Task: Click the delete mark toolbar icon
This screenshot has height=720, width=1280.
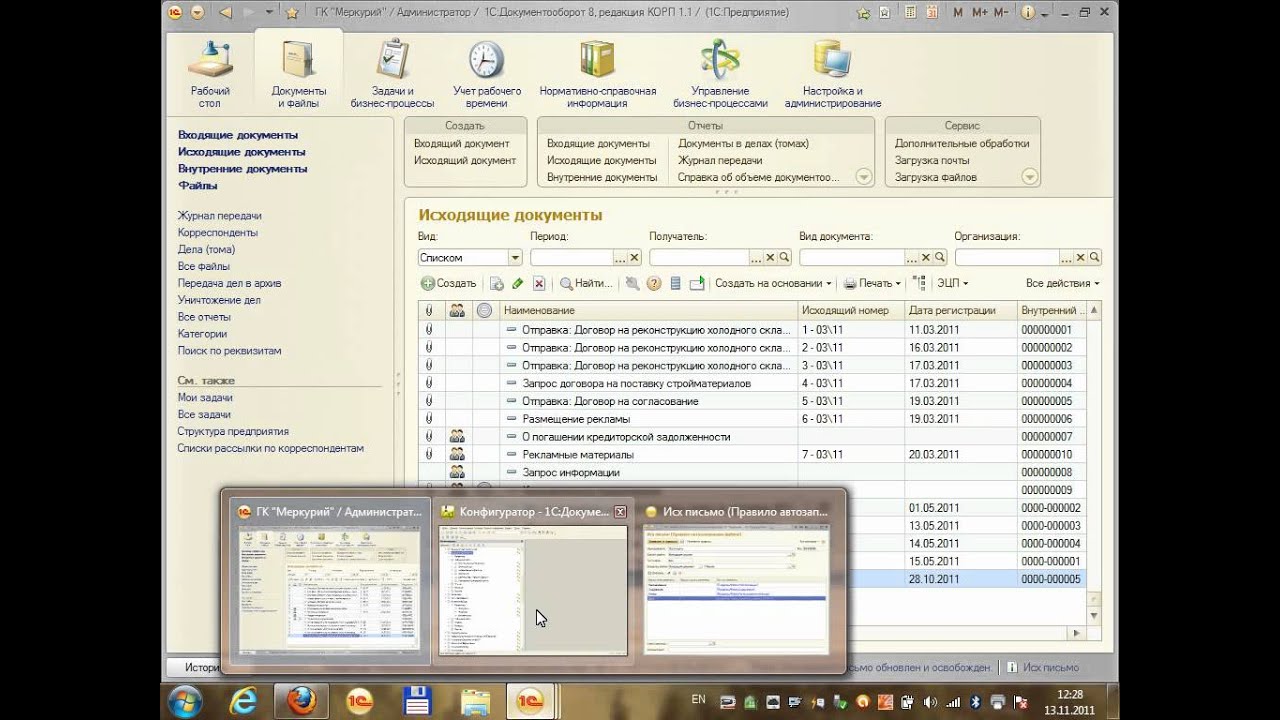Action: 539,283
